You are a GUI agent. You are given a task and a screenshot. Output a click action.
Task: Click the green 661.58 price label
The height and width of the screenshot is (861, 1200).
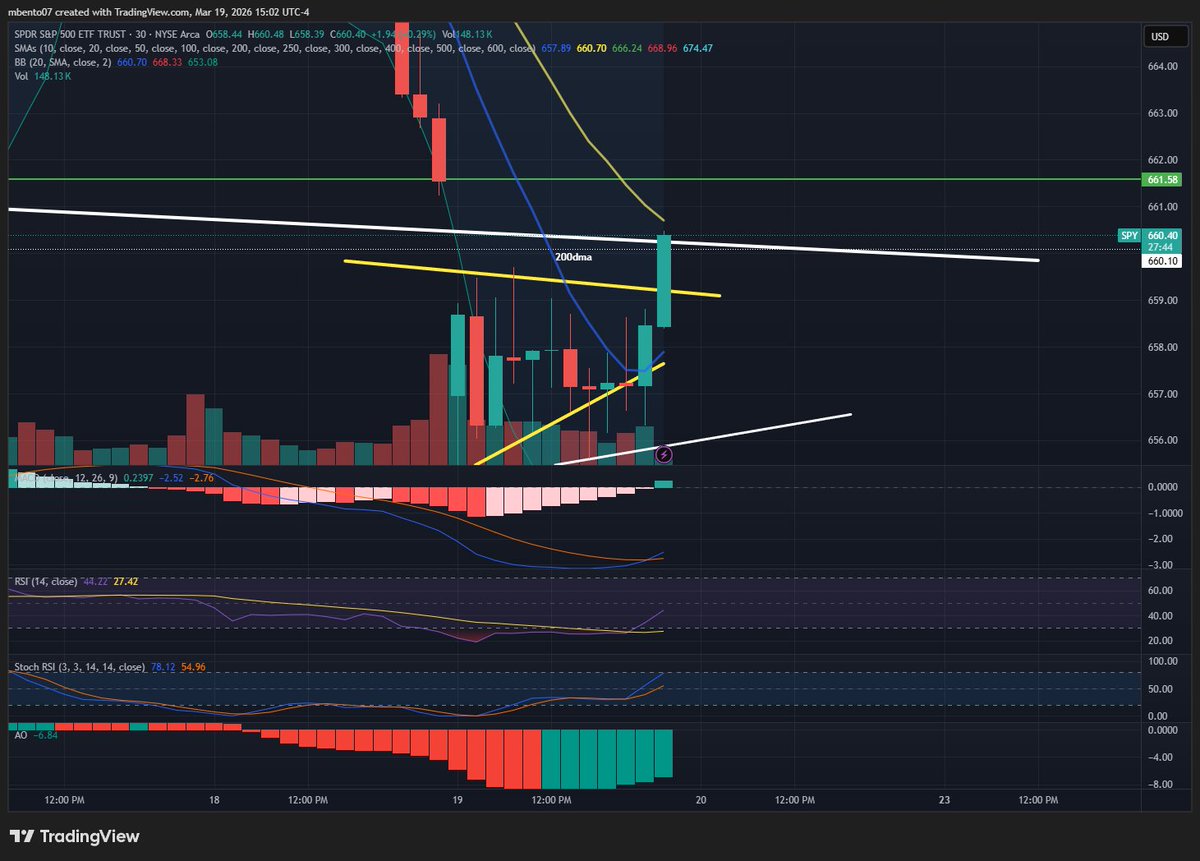1161,179
